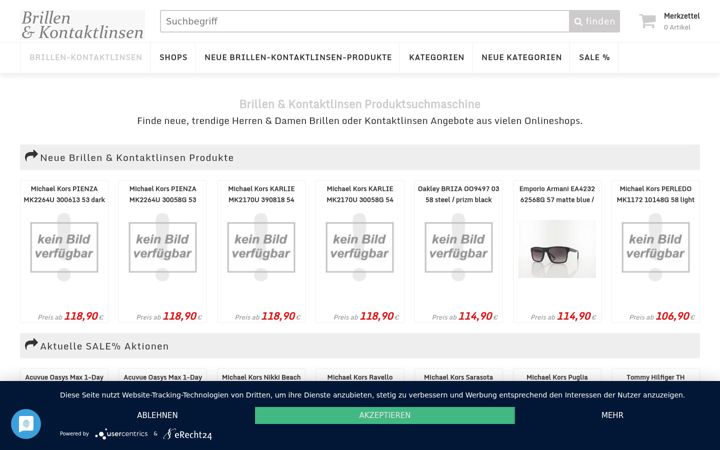Screen dimensions: 720x450
Task: Open the Neue Kategorien menu item
Action: pos(522,57)
